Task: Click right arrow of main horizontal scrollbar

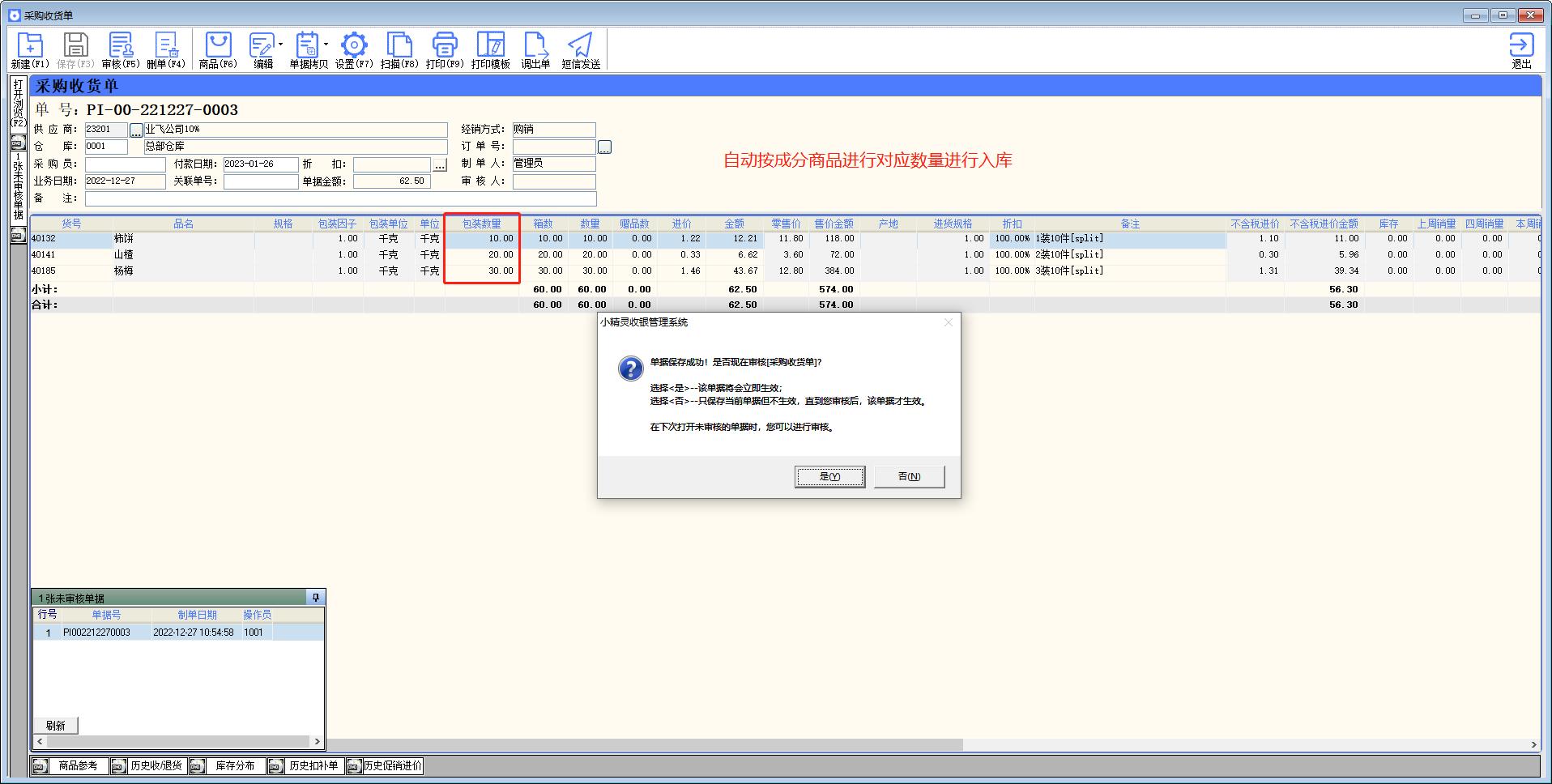Action: click(1533, 744)
